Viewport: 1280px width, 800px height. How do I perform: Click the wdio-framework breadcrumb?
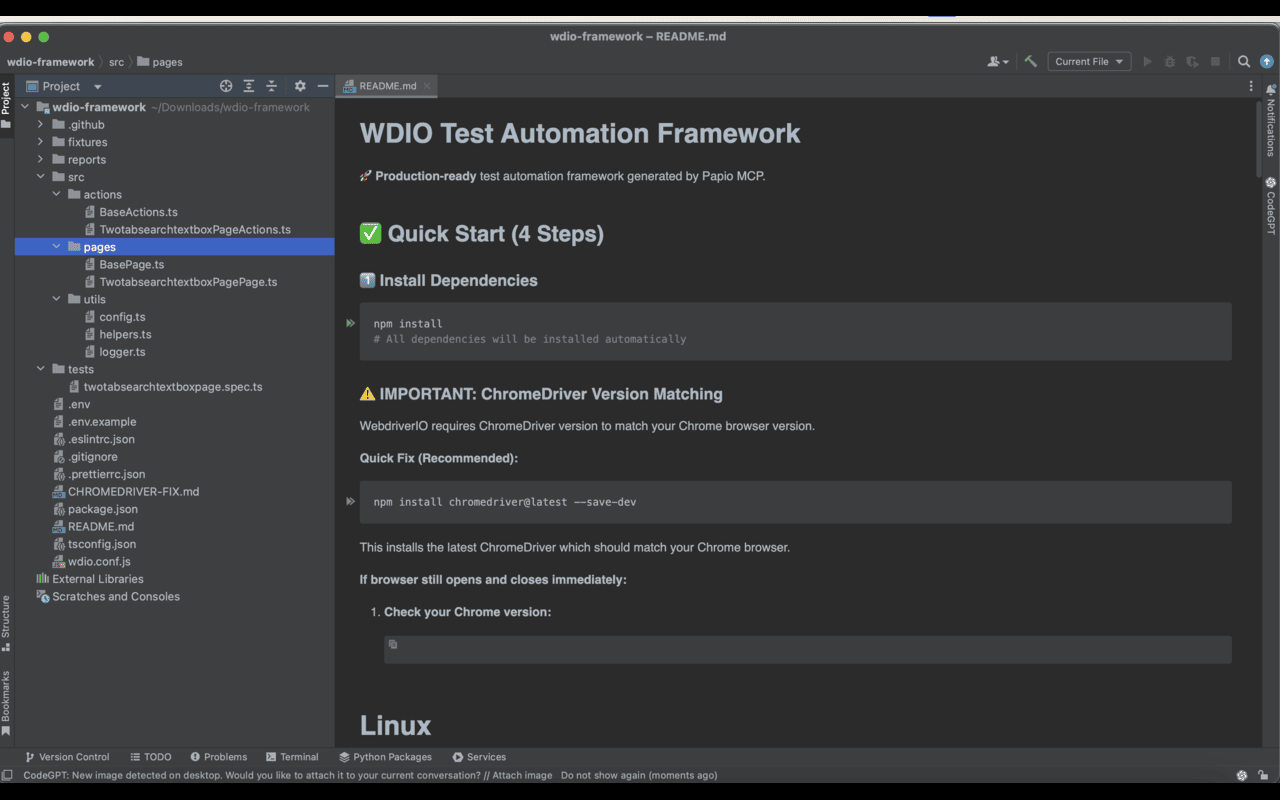50,62
